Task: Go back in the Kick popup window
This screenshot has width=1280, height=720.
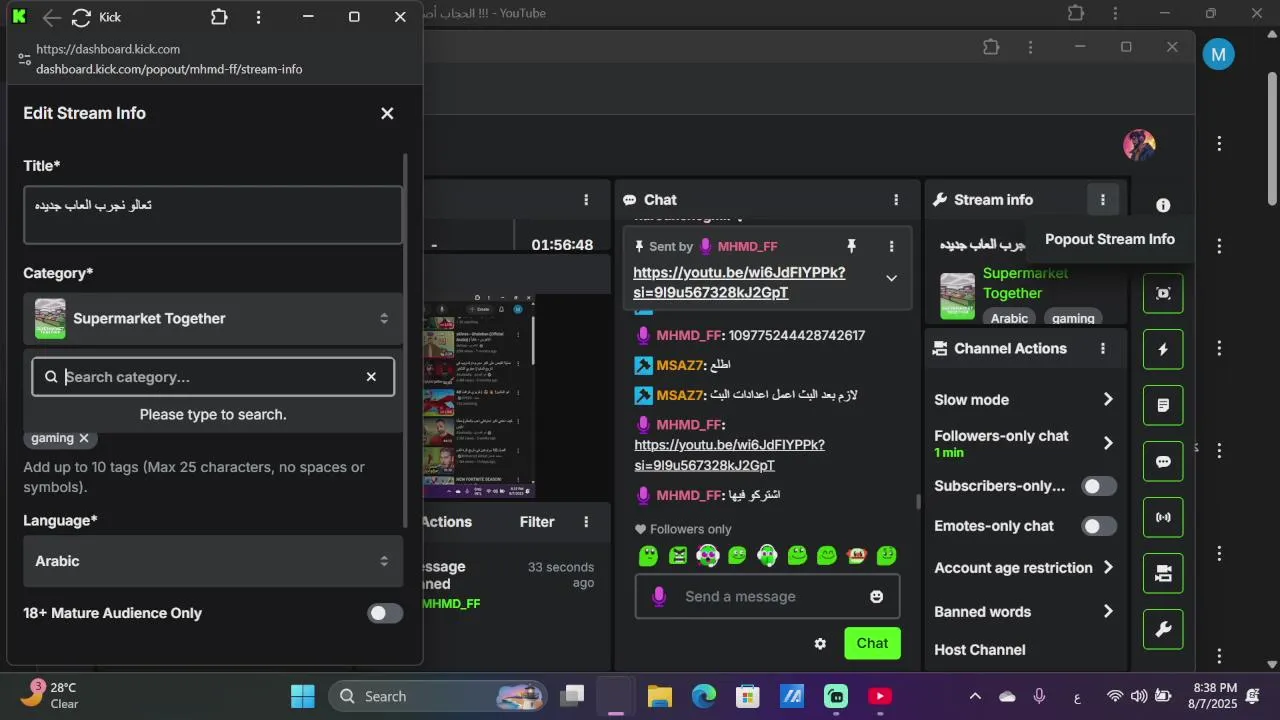Action: [x=52, y=18]
